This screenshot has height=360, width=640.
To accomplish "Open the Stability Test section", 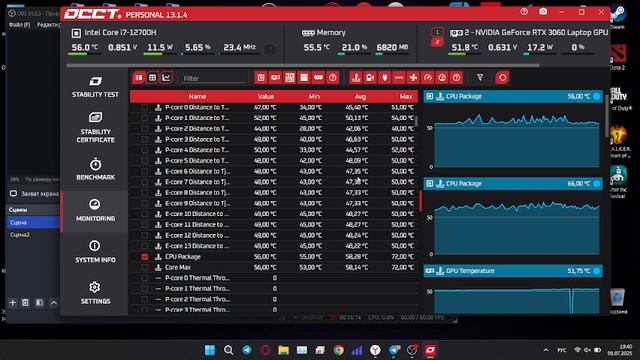I will [95, 87].
